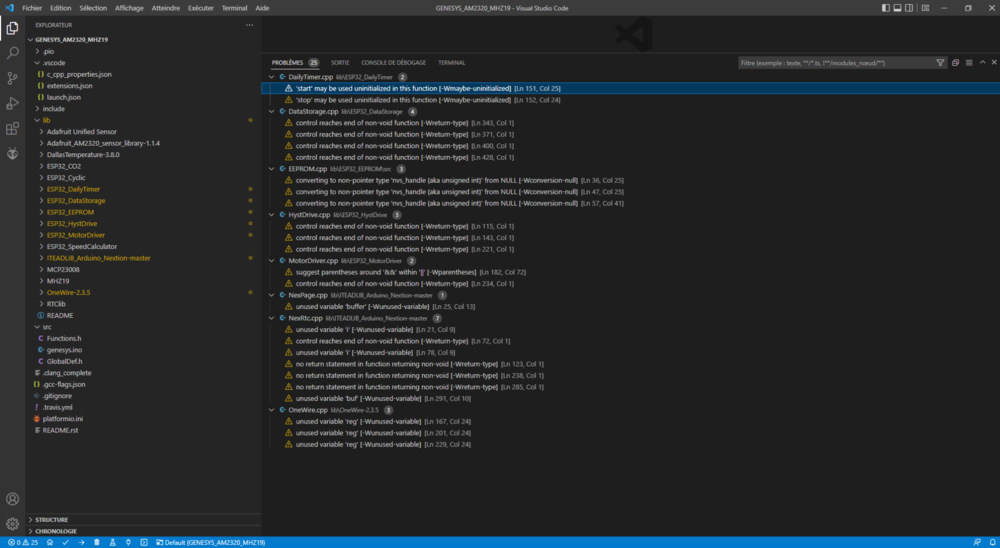The image size is (1000, 548).
Task: Toggle secondary sidebar visibility layout button
Action: [909, 8]
